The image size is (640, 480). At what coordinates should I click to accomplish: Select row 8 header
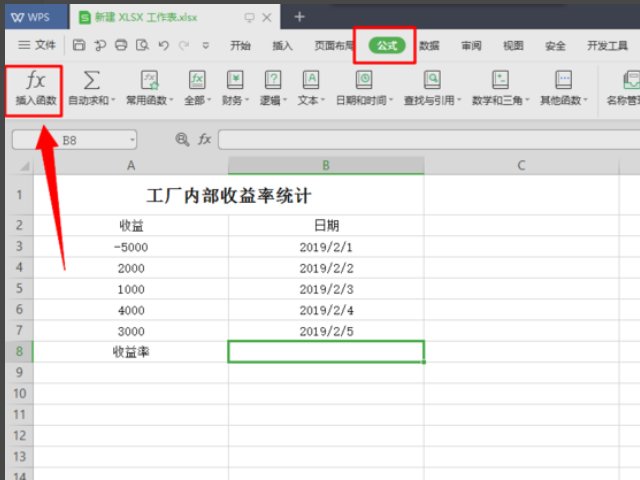[19, 351]
